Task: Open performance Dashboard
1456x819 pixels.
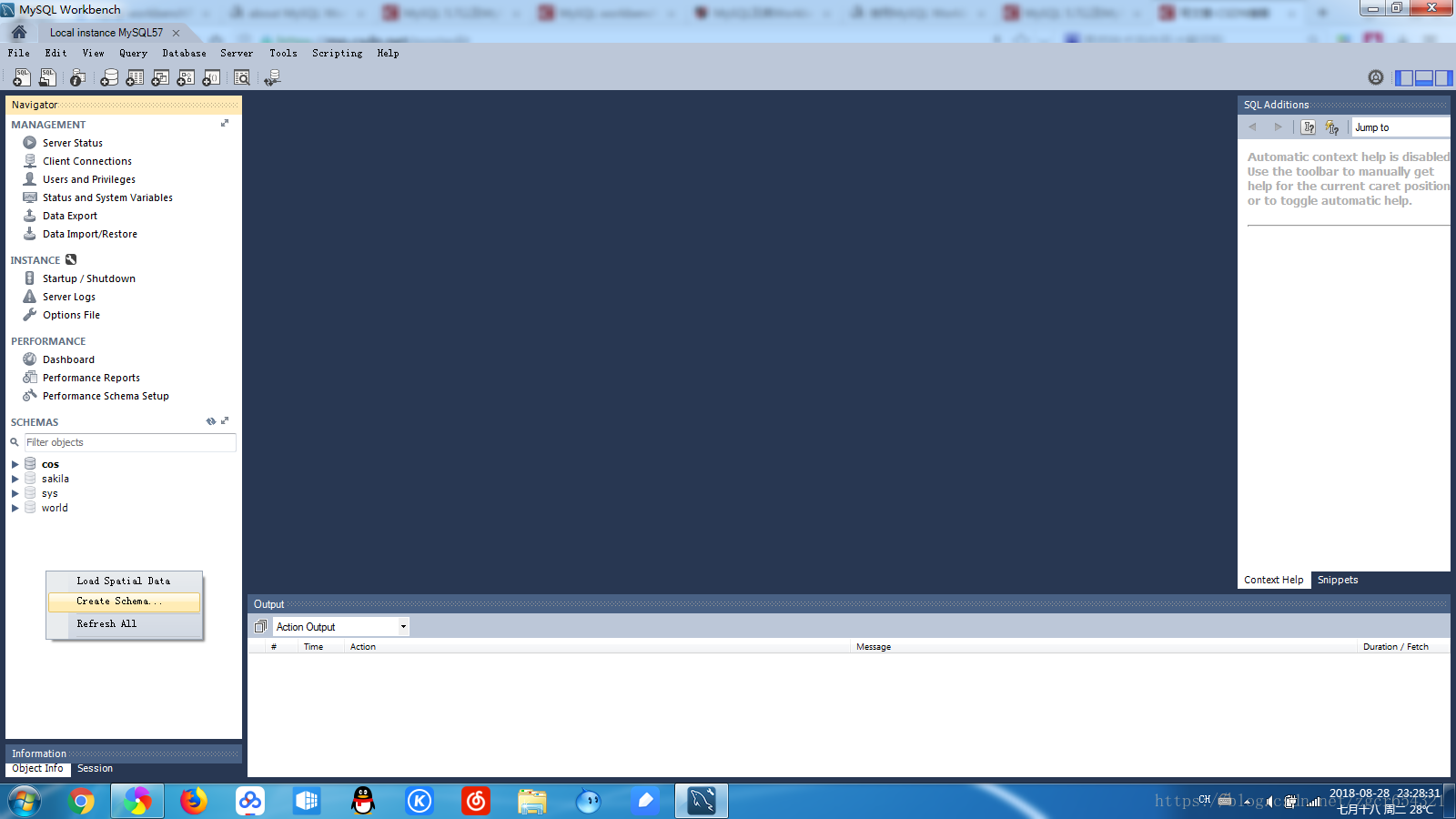Action: click(x=68, y=359)
